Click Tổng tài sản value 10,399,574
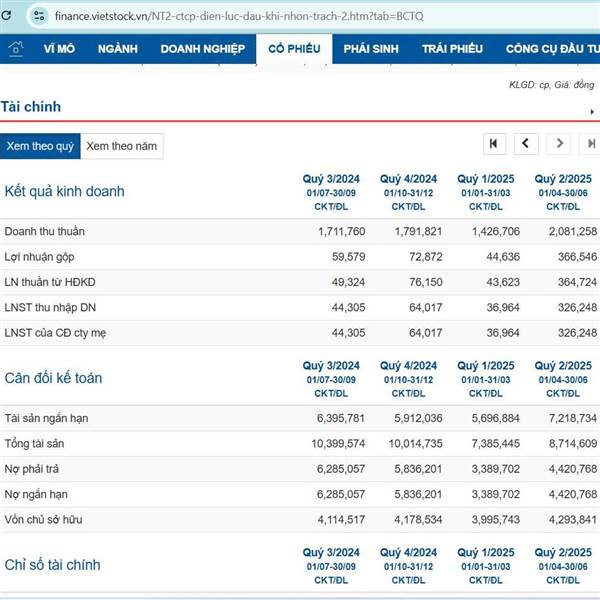Screen dimensions: 600x600 pos(338,443)
